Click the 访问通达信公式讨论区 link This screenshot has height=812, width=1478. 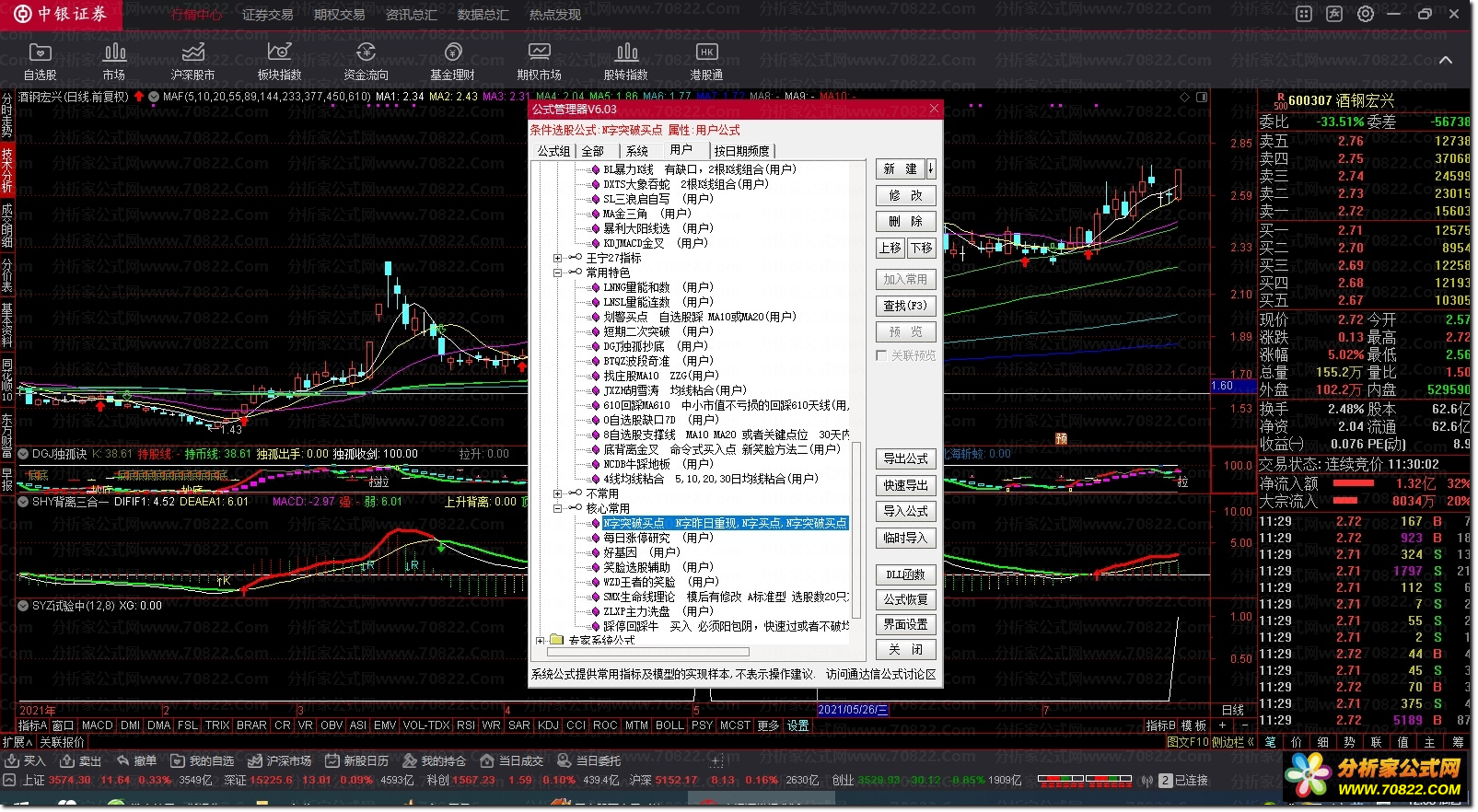[881, 674]
